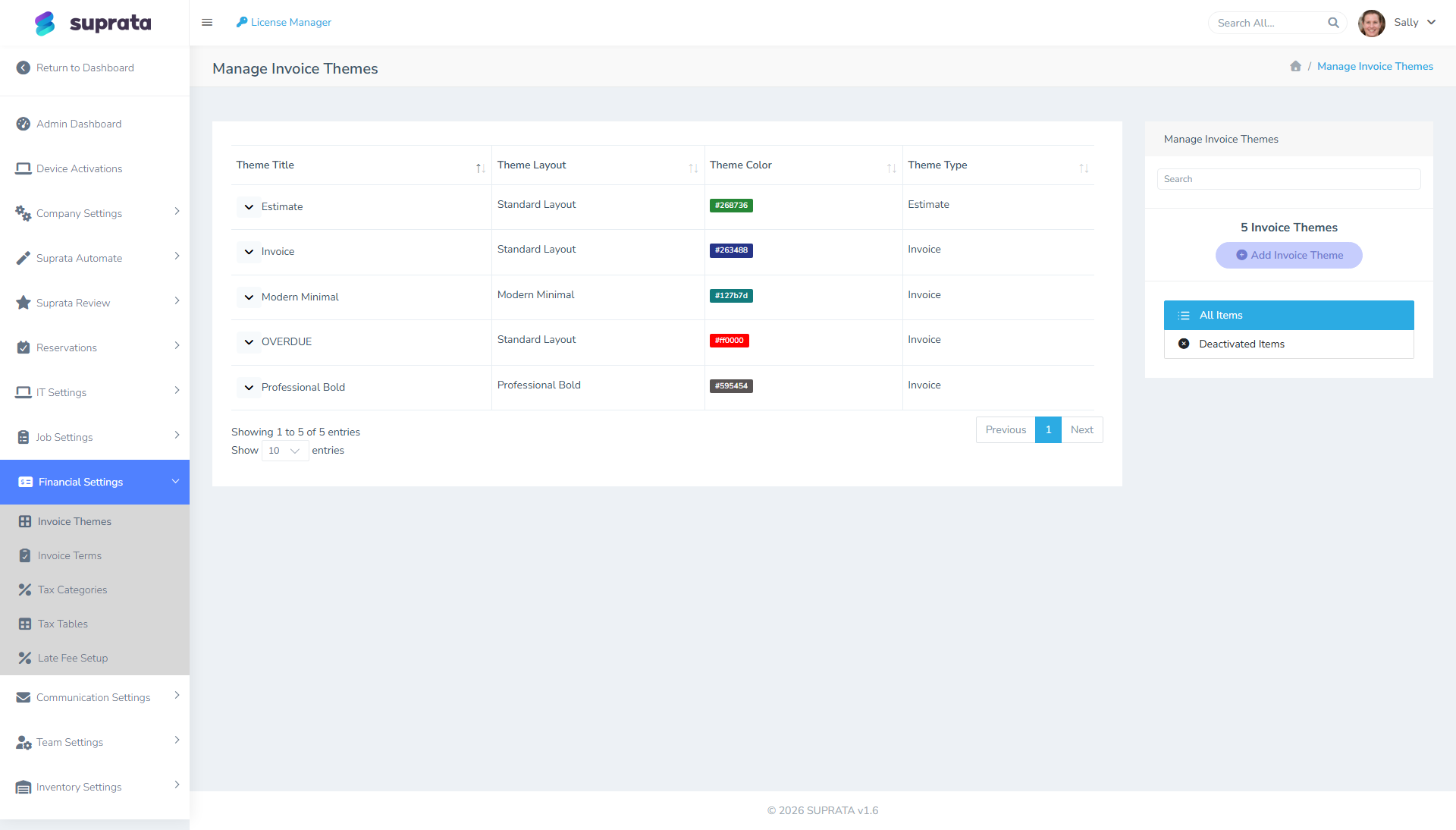Click the Previous page button

(x=1006, y=429)
